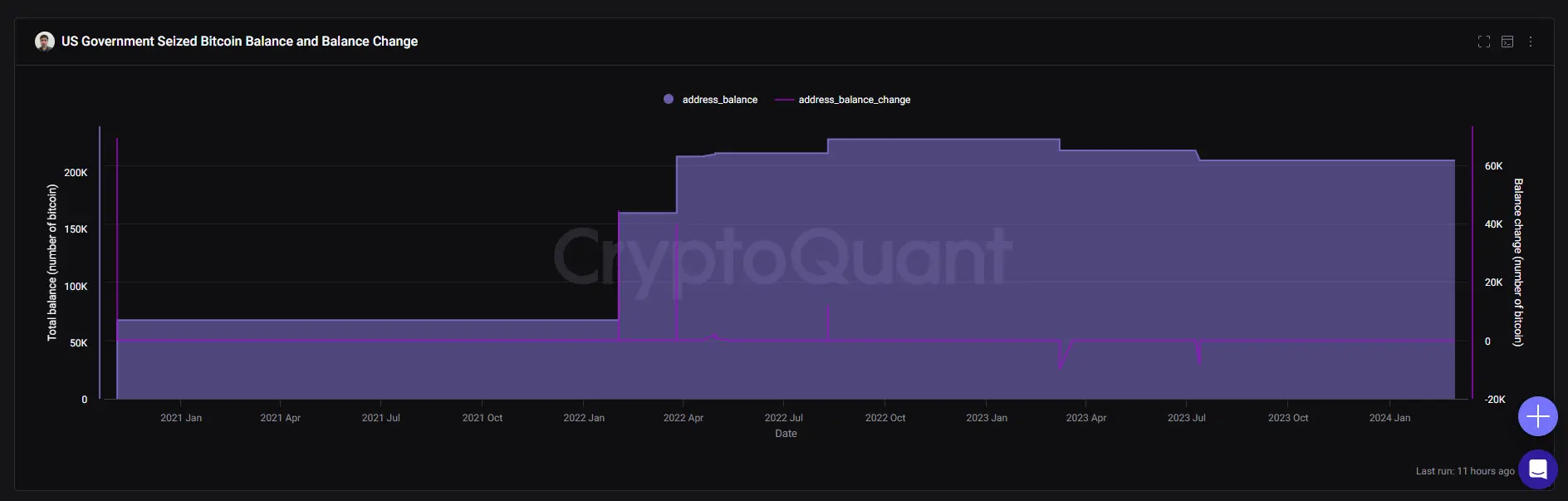Click the '2021 Jan' x-axis label
The image size is (1568, 501).
tap(181, 418)
